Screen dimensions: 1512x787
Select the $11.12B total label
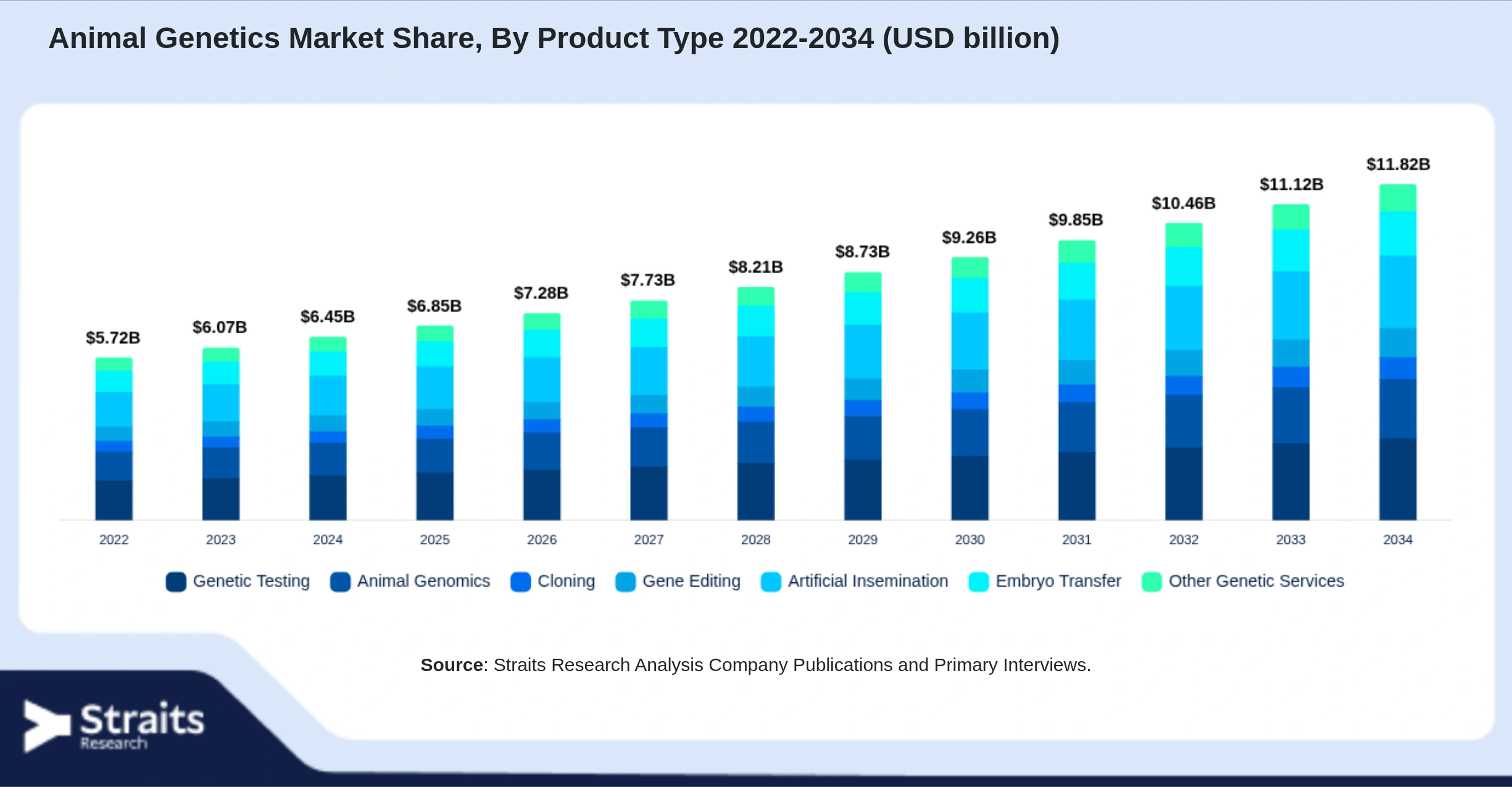(1291, 184)
